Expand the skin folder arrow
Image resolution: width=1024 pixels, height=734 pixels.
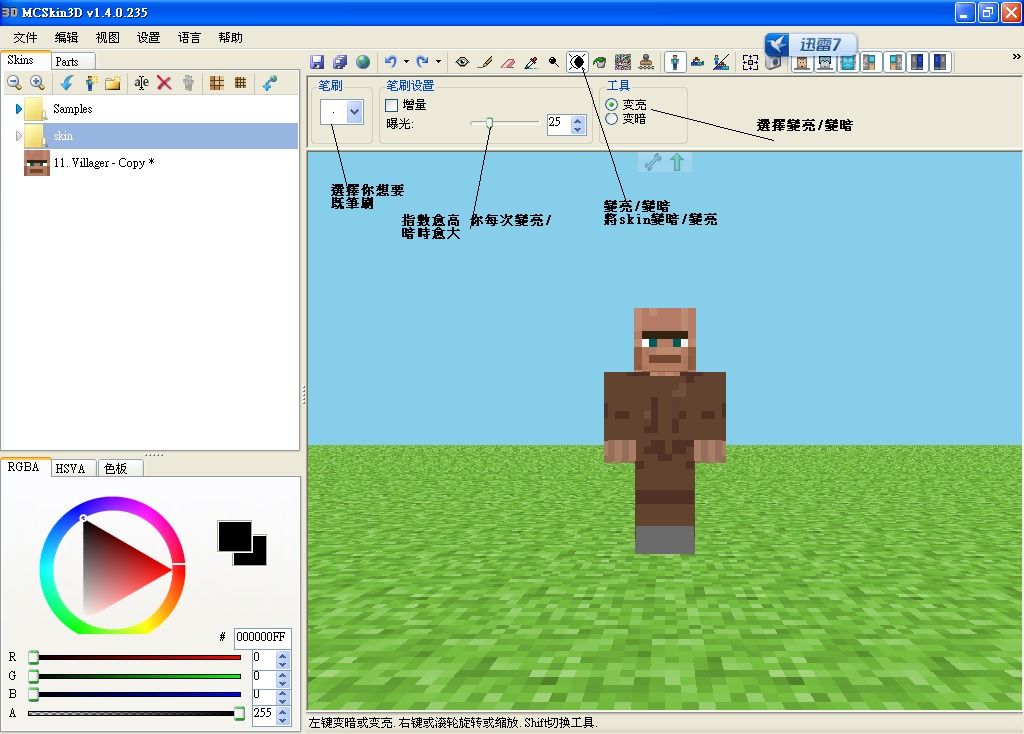point(19,136)
